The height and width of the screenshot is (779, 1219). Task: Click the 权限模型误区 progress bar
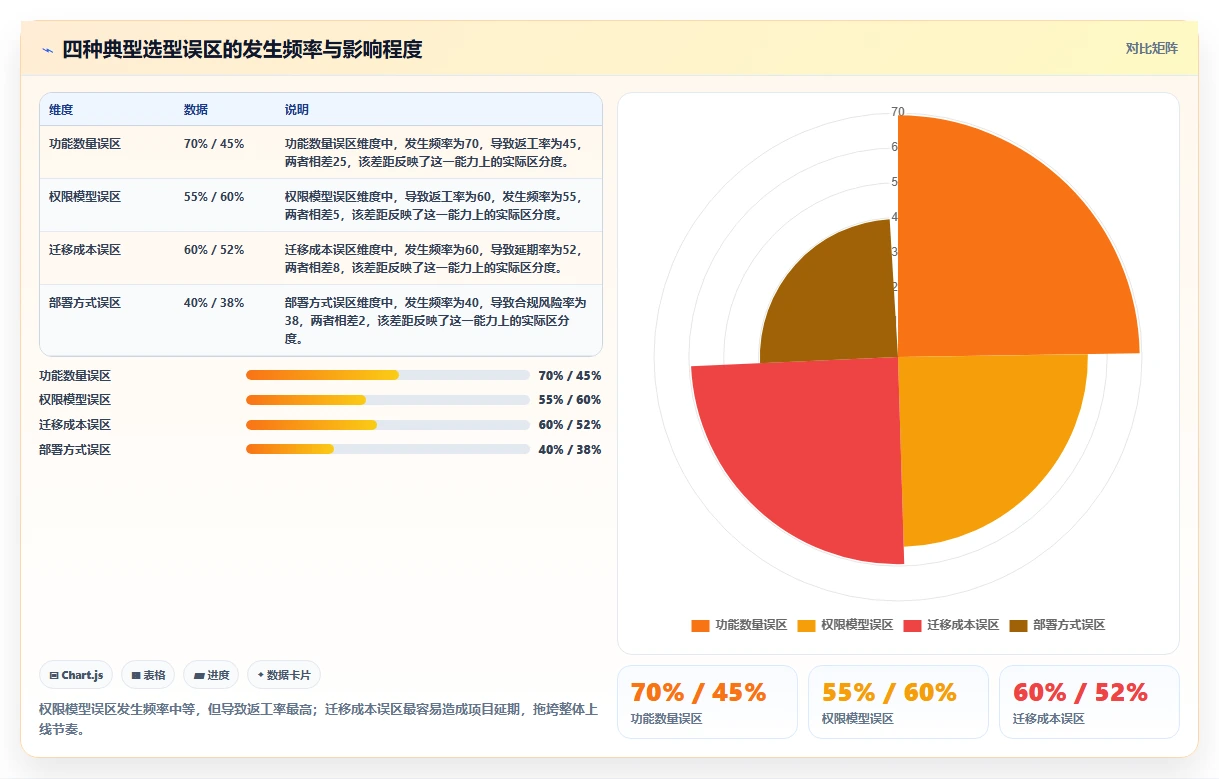(388, 400)
